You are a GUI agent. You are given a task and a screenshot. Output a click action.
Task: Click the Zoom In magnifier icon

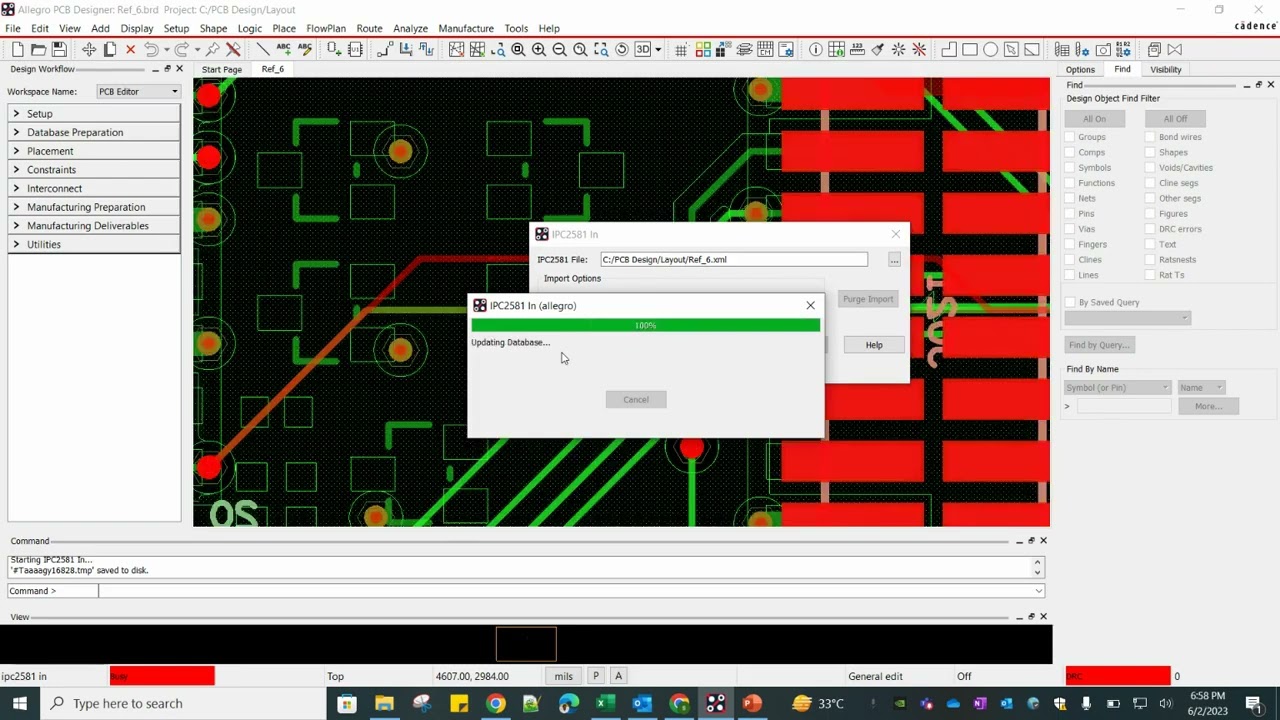(539, 49)
